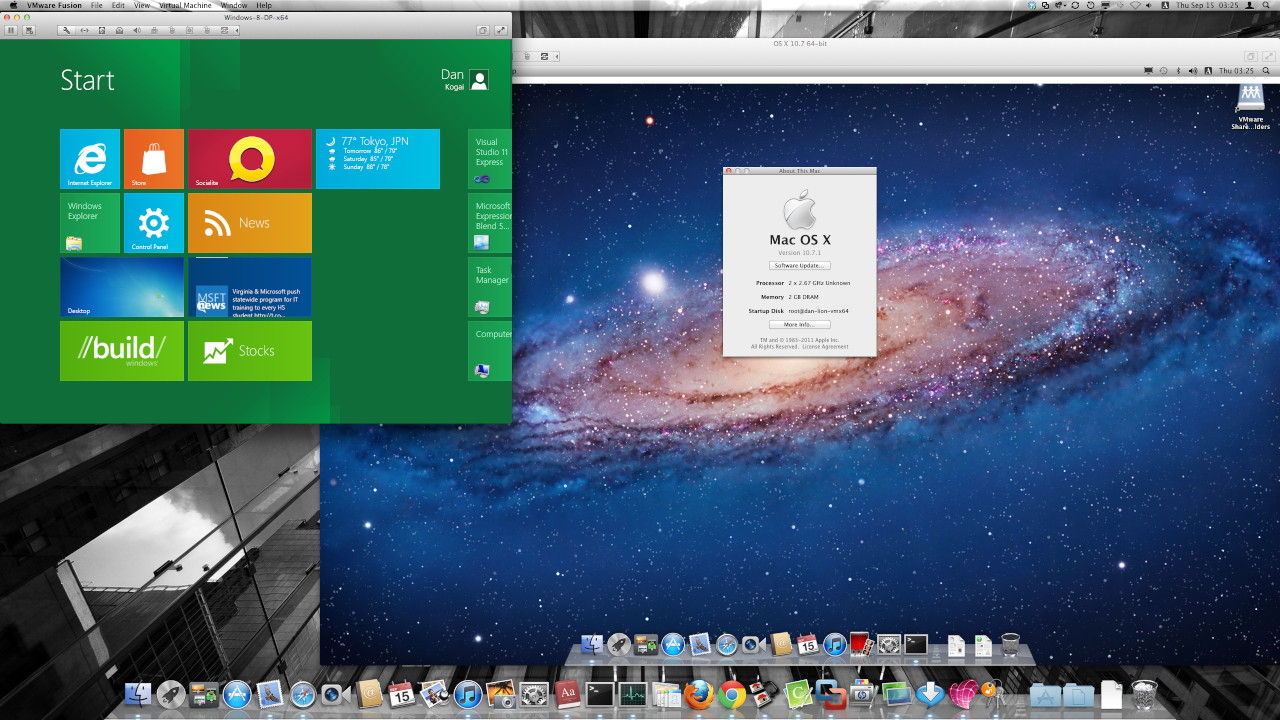Expand the VMware toolbar overflow arrow
1280x720 pixels.
[237, 31]
